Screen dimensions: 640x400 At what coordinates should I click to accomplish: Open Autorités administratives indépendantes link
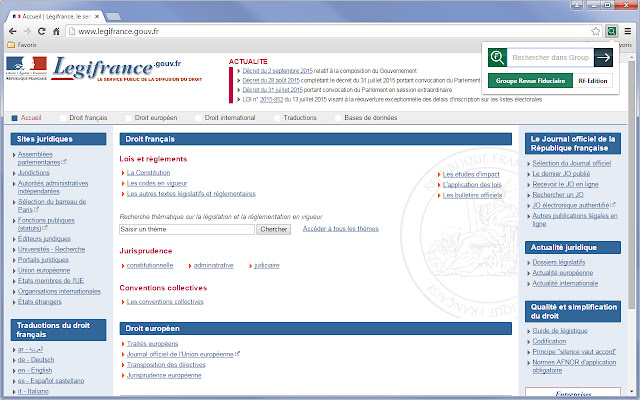[x=53, y=187]
